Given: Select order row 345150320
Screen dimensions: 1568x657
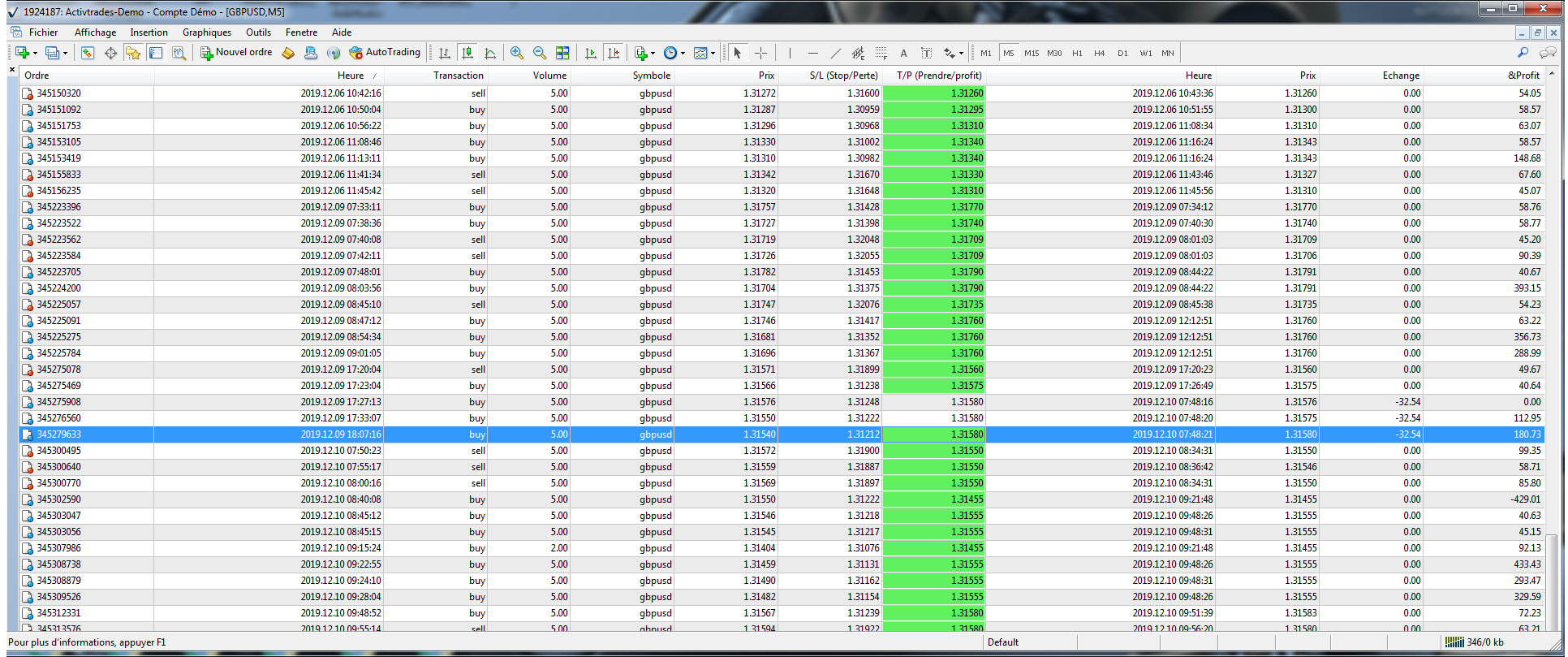Looking at the screenshot, I should (x=782, y=93).
